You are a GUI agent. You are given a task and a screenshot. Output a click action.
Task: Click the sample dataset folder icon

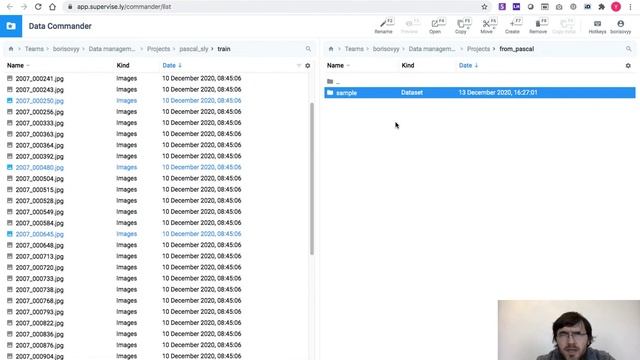pos(330,93)
